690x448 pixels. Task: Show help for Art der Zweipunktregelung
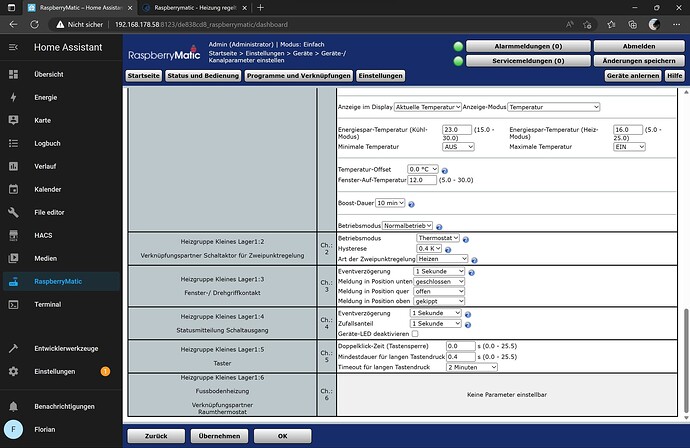coord(474,260)
